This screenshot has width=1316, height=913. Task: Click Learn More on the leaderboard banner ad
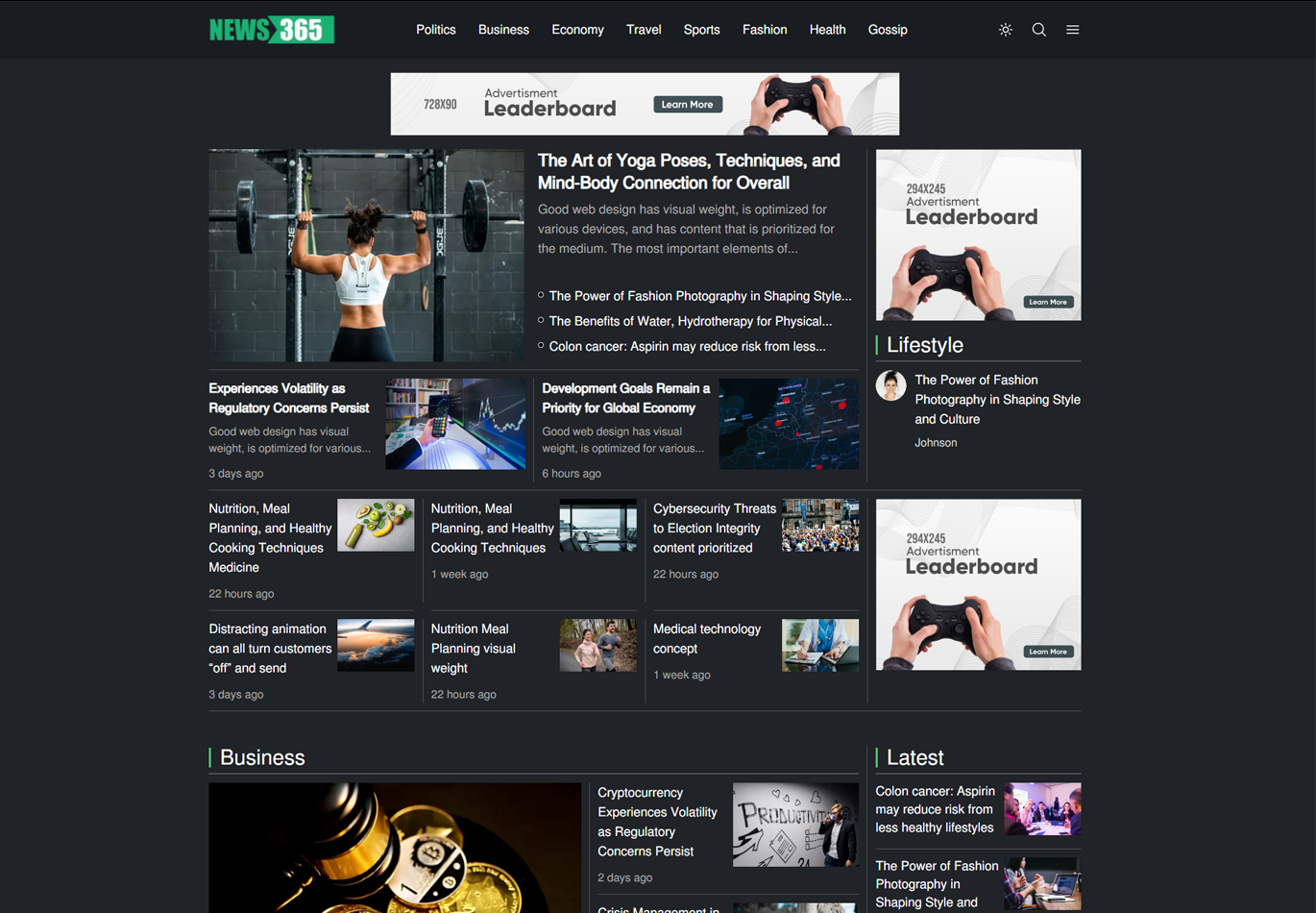pos(688,103)
